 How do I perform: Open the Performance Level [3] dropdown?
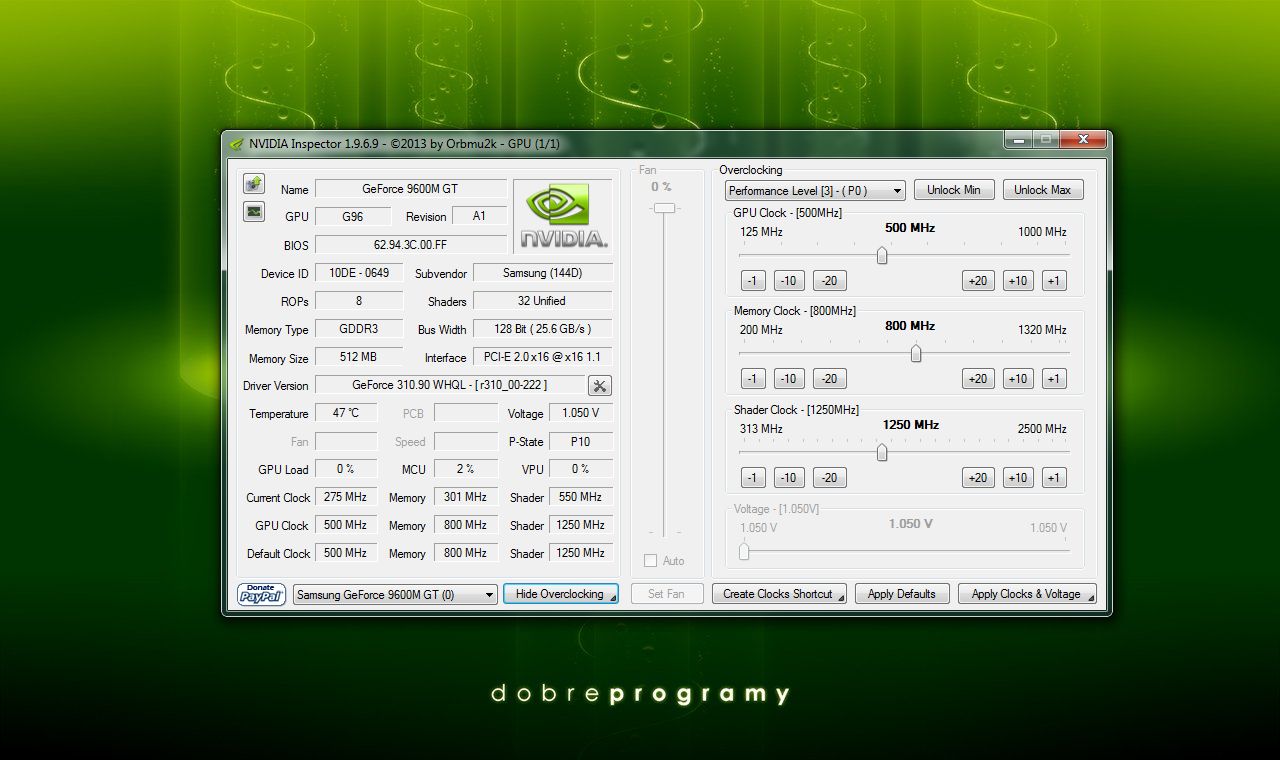pyautogui.click(x=815, y=190)
